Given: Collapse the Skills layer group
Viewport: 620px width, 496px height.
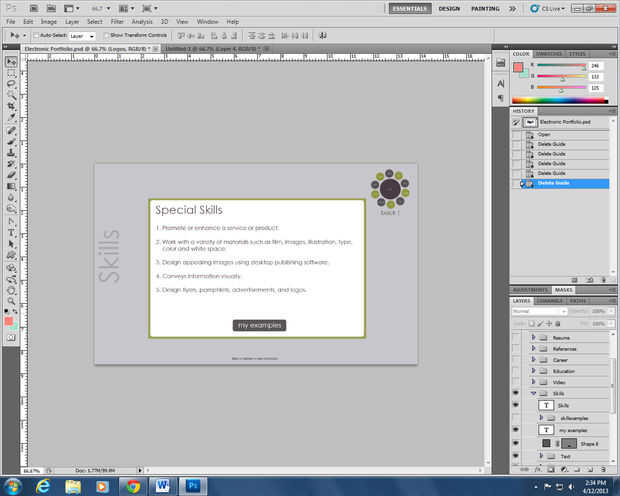Looking at the screenshot, I should click(x=534, y=393).
